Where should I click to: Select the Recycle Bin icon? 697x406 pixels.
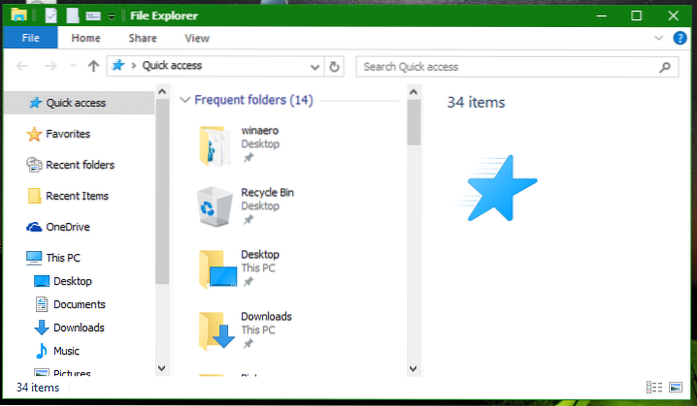[215, 206]
